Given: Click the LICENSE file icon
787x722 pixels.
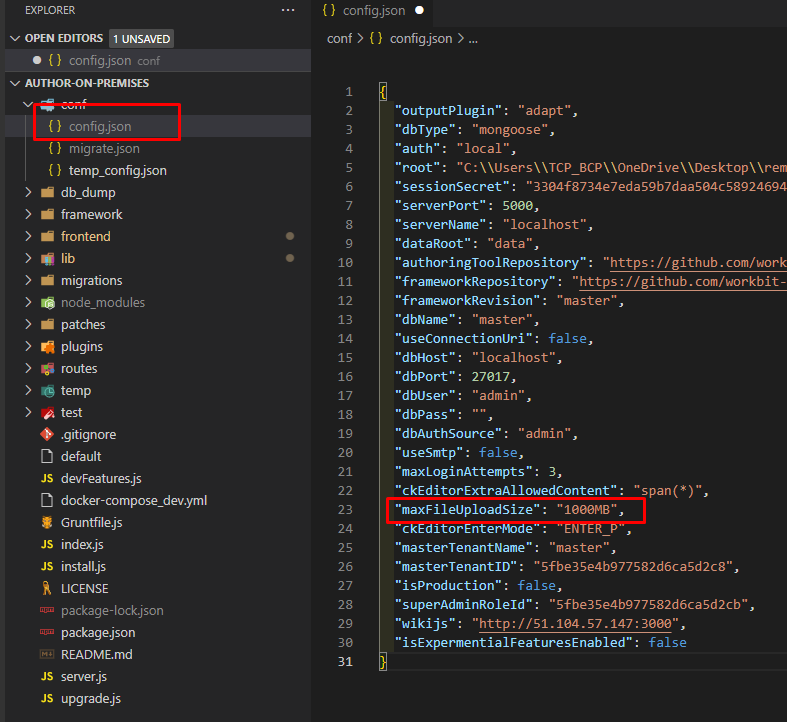Looking at the screenshot, I should [x=47, y=588].
